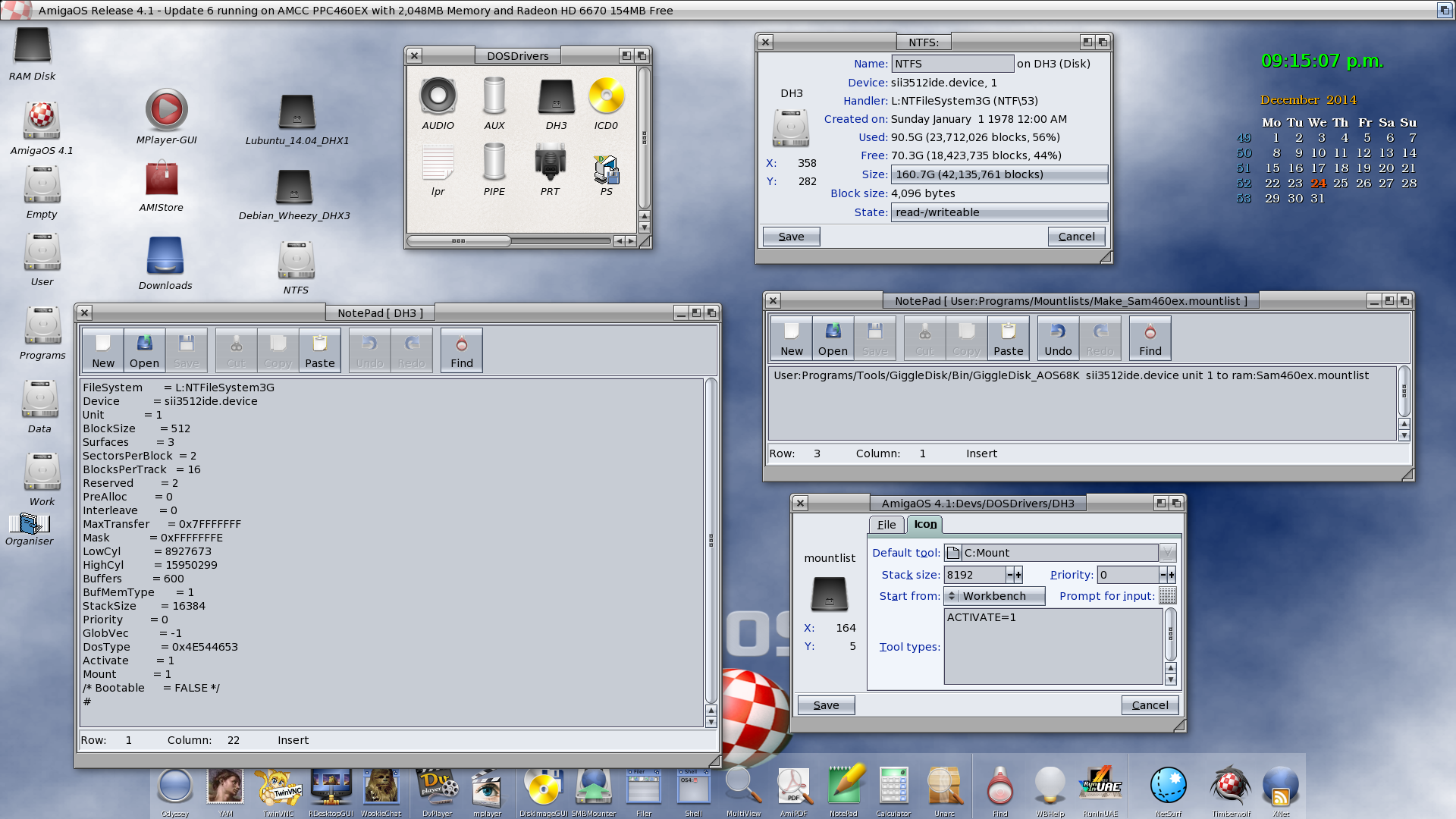This screenshot has width=1456, height=819.
Task: Click Save in the NTFS info window
Action: [791, 237]
